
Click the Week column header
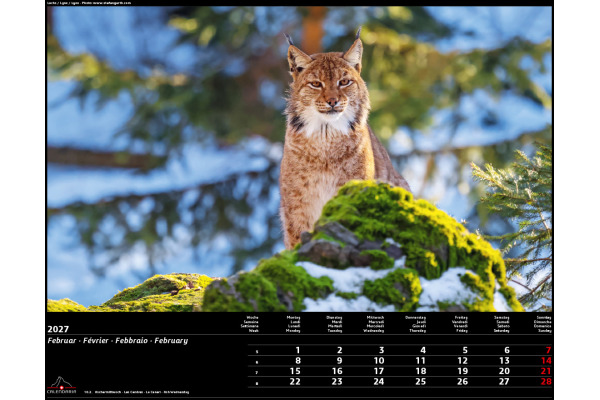[x=251, y=324]
